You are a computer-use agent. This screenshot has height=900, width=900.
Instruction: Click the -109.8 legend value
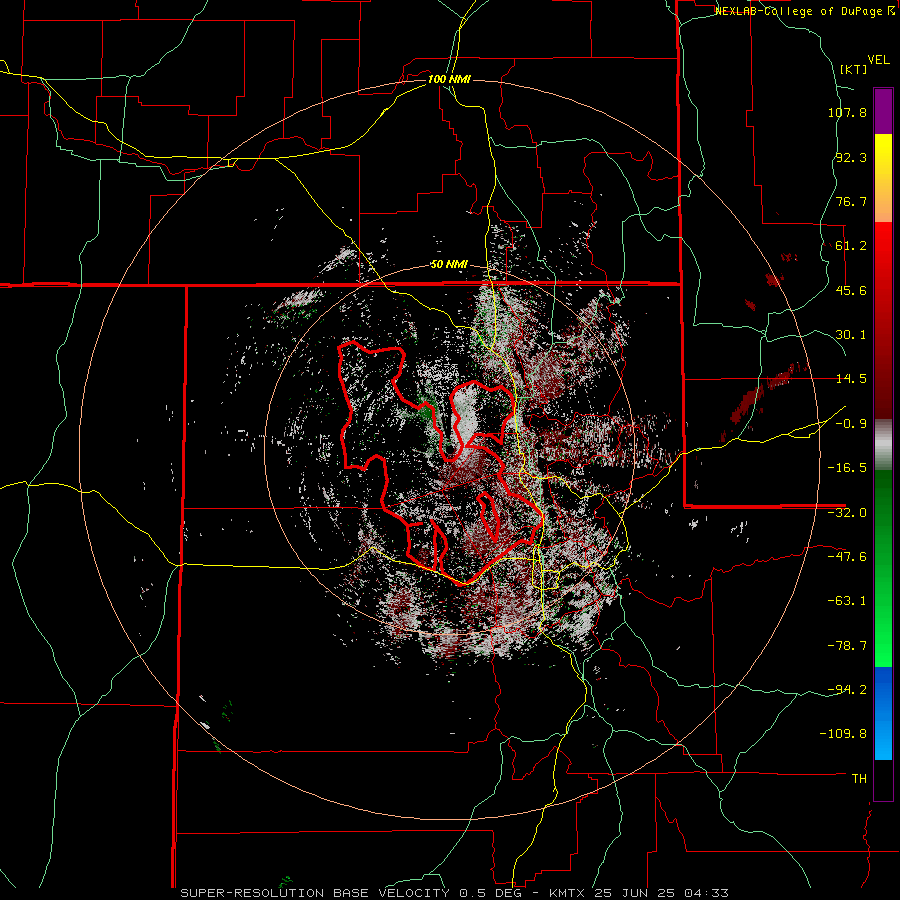[844, 734]
